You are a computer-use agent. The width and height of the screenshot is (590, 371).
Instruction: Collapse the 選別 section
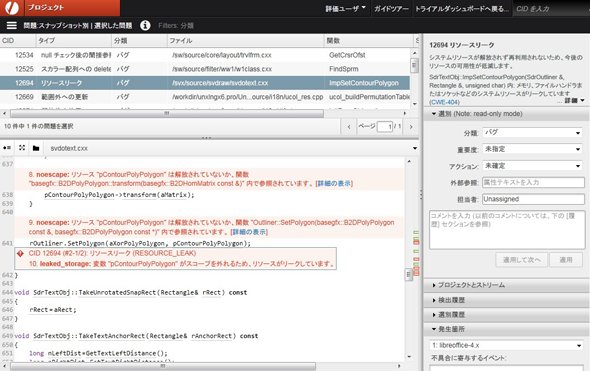click(x=506, y=114)
